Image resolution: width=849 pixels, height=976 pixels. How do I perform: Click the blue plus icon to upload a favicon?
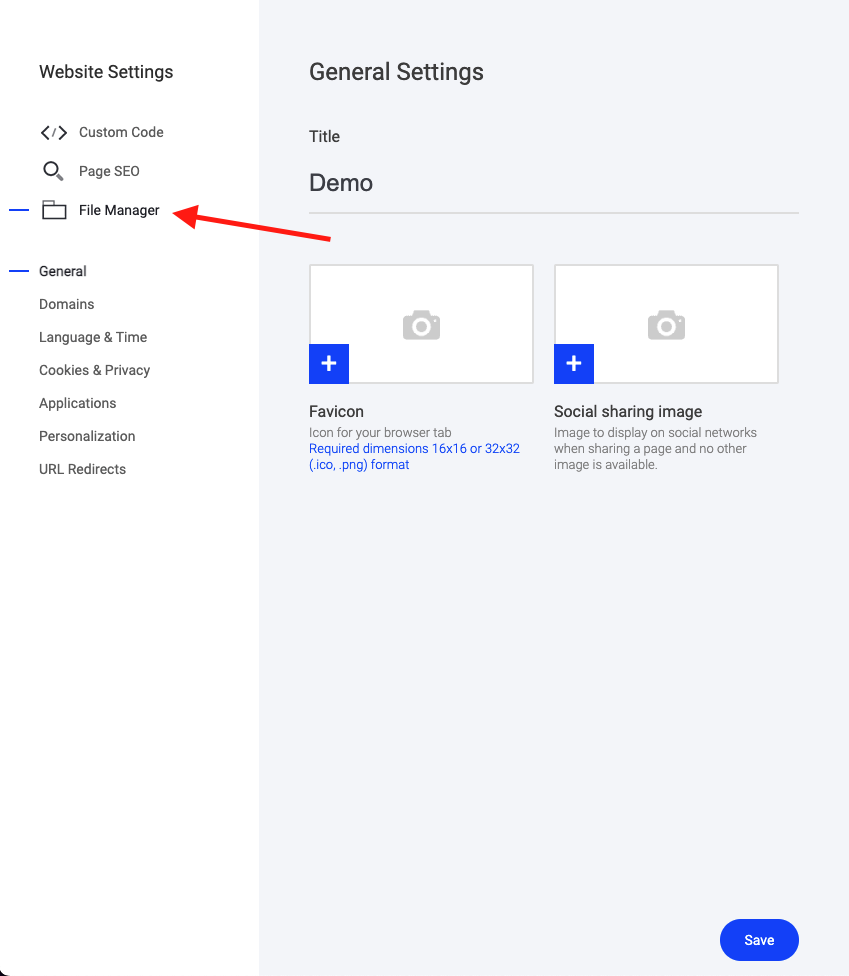point(328,364)
